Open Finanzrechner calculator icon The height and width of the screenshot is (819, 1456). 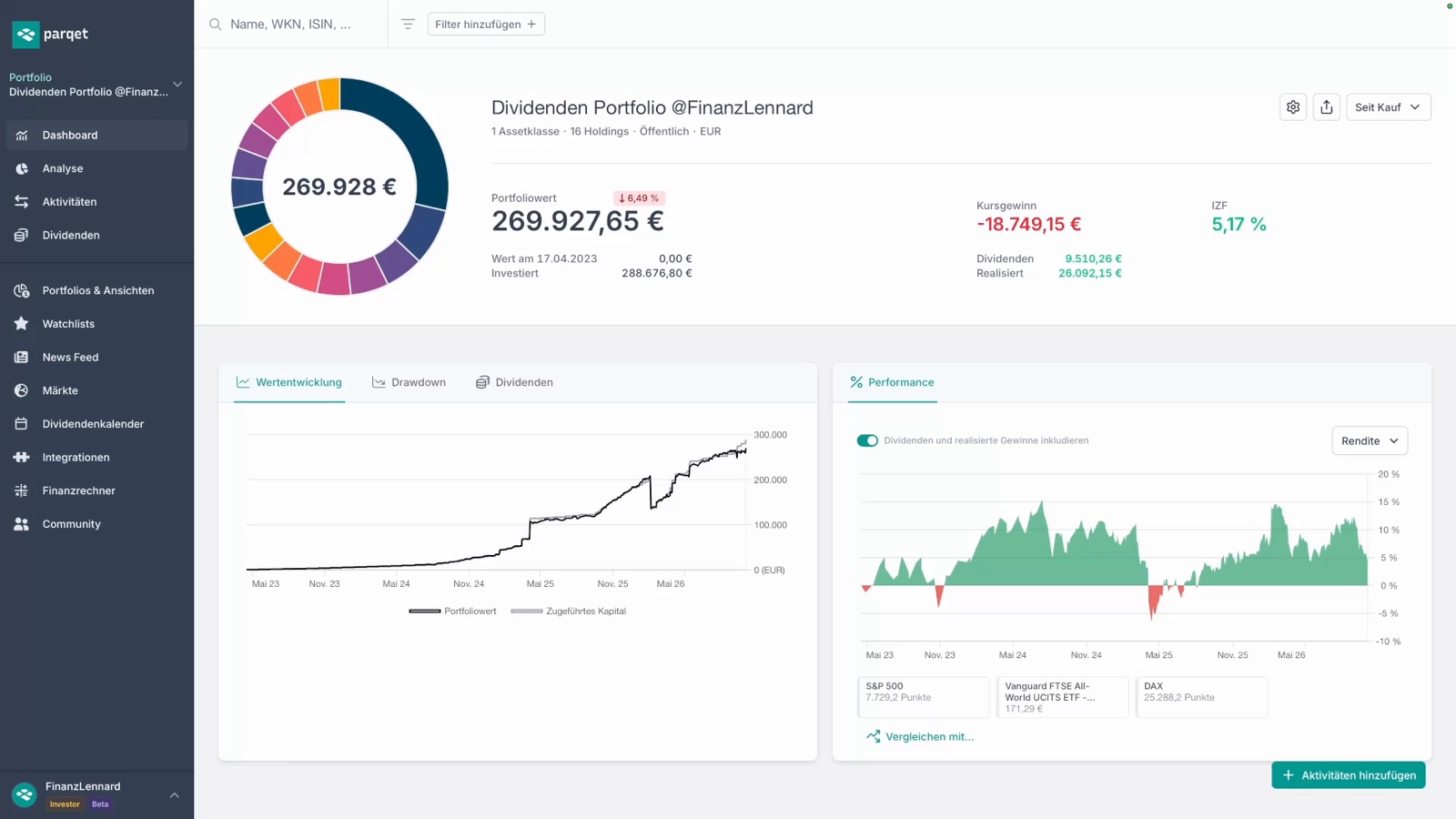pos(22,490)
